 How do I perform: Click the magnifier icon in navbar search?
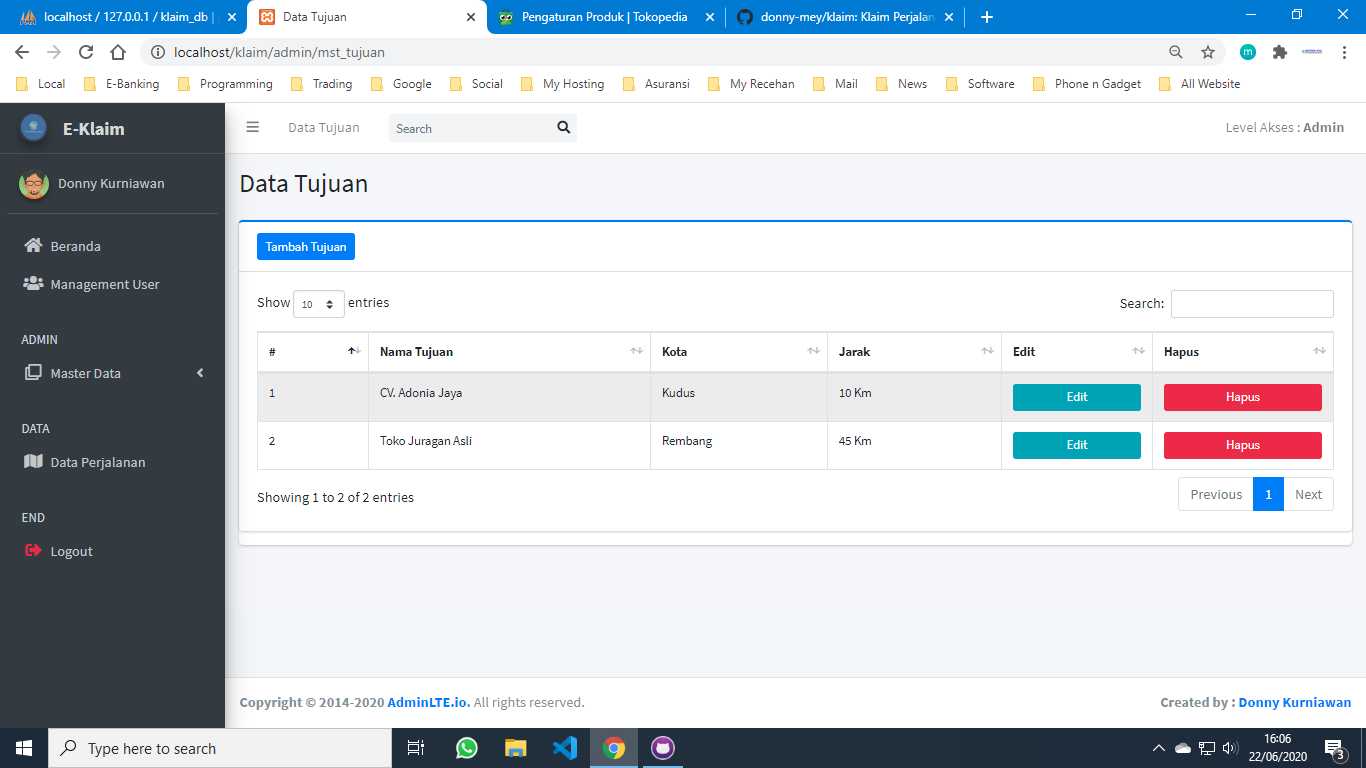pos(563,127)
